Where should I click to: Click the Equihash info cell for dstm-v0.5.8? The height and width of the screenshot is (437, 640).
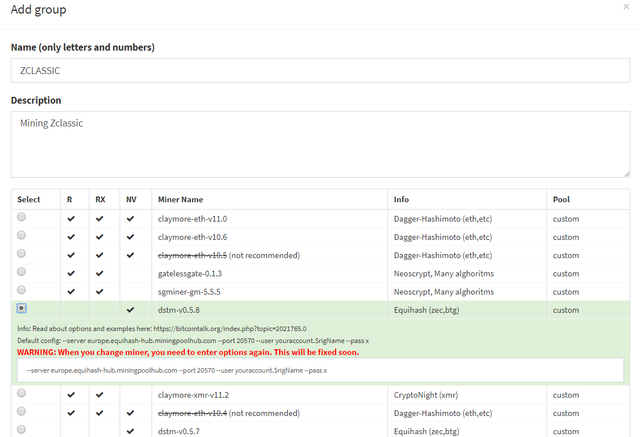click(427, 310)
